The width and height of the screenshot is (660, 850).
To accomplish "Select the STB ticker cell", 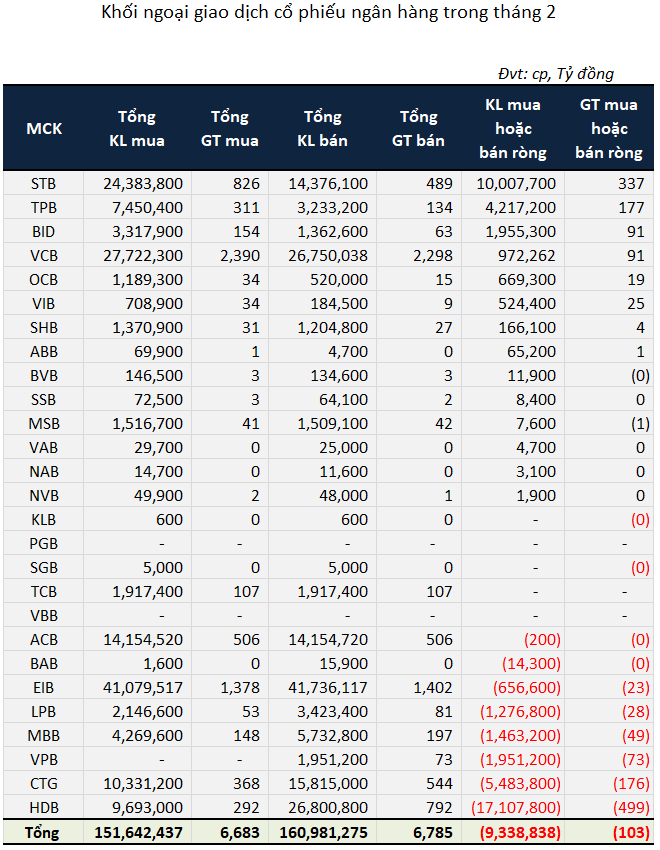I will tap(44, 183).
